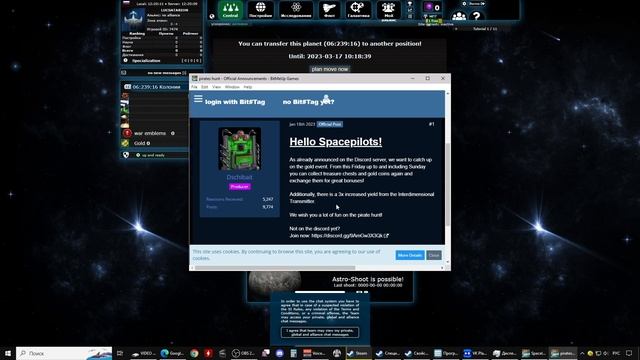Click the info dot next to war emblems

(x=173, y=133)
